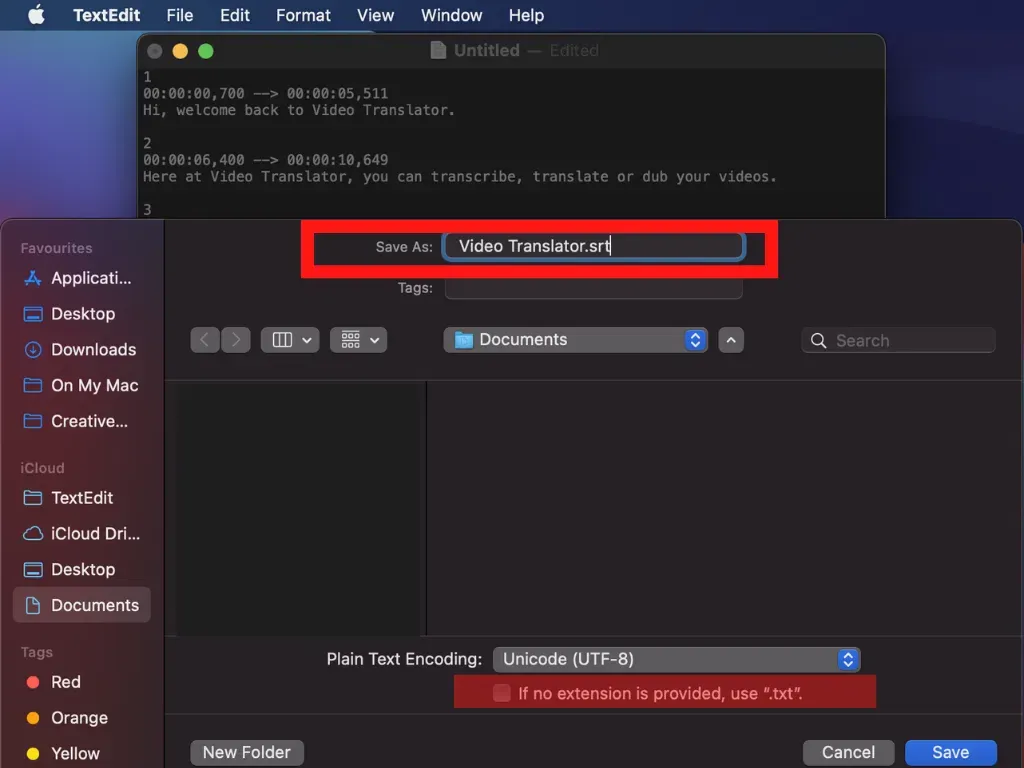Select On My Mac in the sidebar
Image resolution: width=1024 pixels, height=768 pixels.
point(82,386)
